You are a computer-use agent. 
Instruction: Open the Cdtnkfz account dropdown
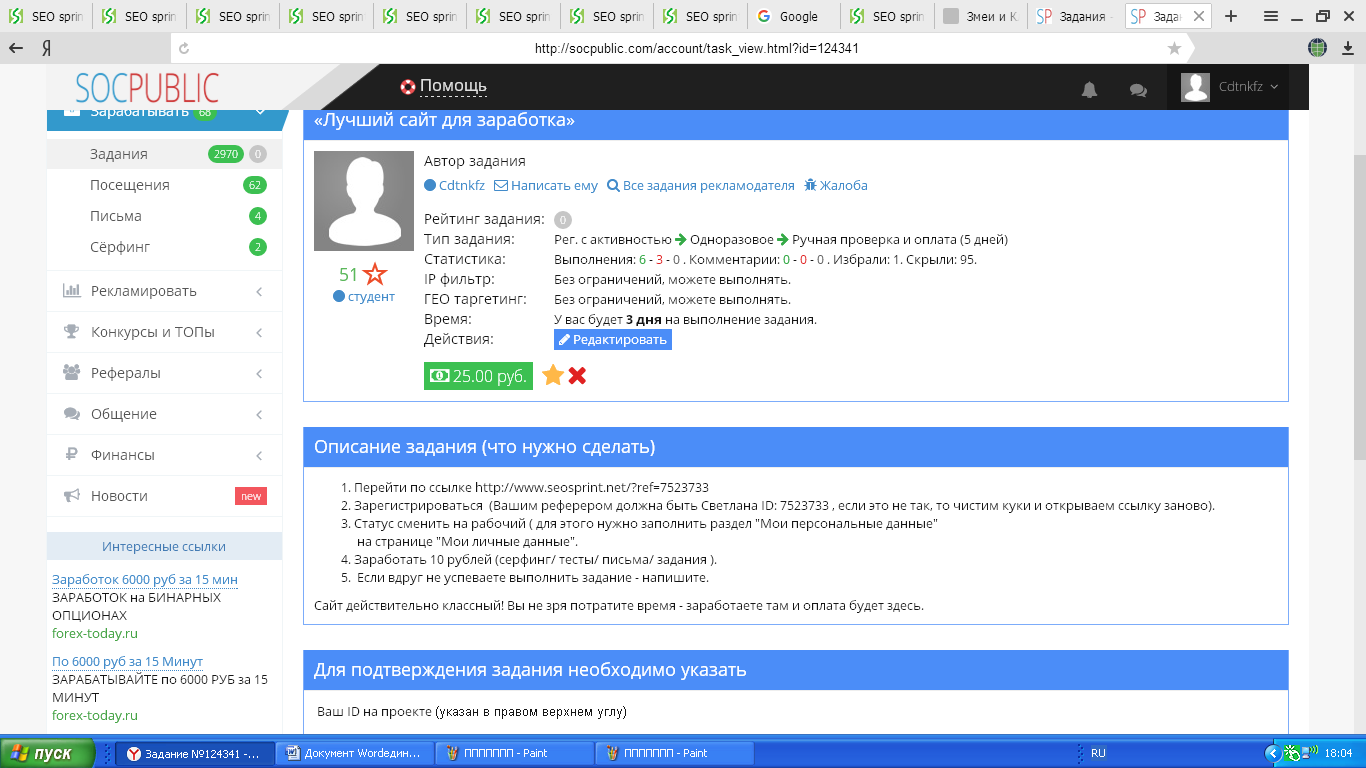(1249, 87)
